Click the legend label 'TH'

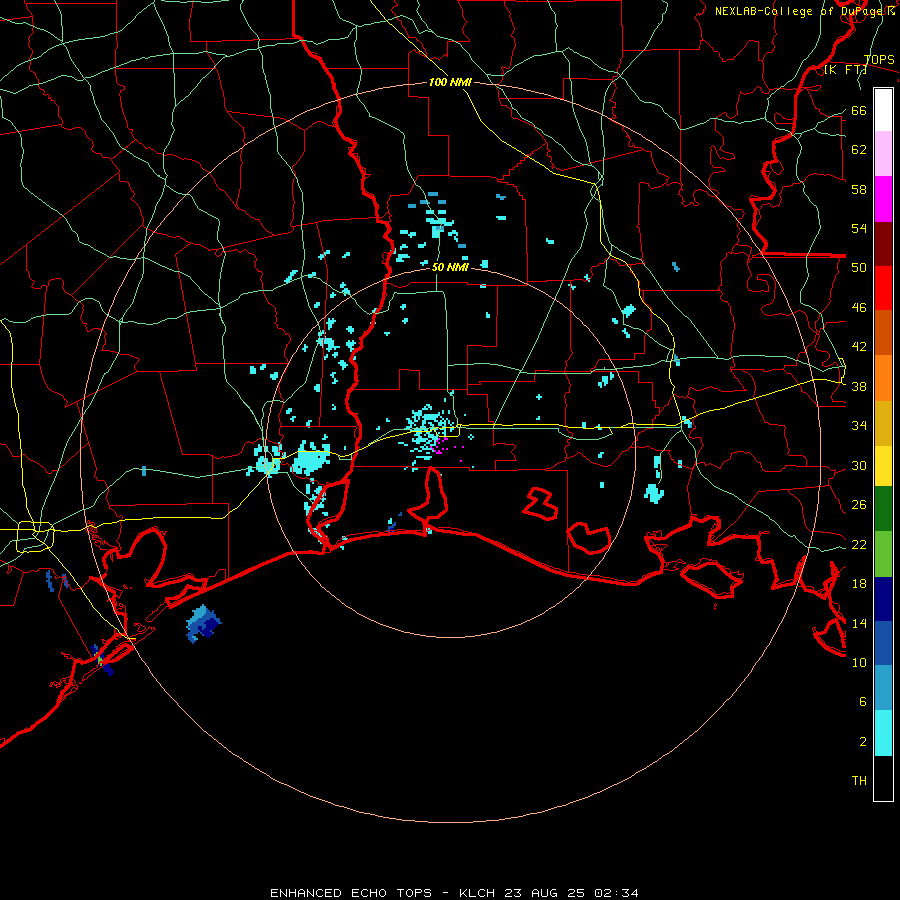click(859, 781)
